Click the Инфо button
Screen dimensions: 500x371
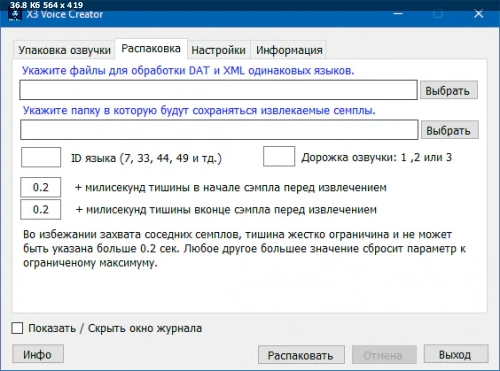(38, 354)
